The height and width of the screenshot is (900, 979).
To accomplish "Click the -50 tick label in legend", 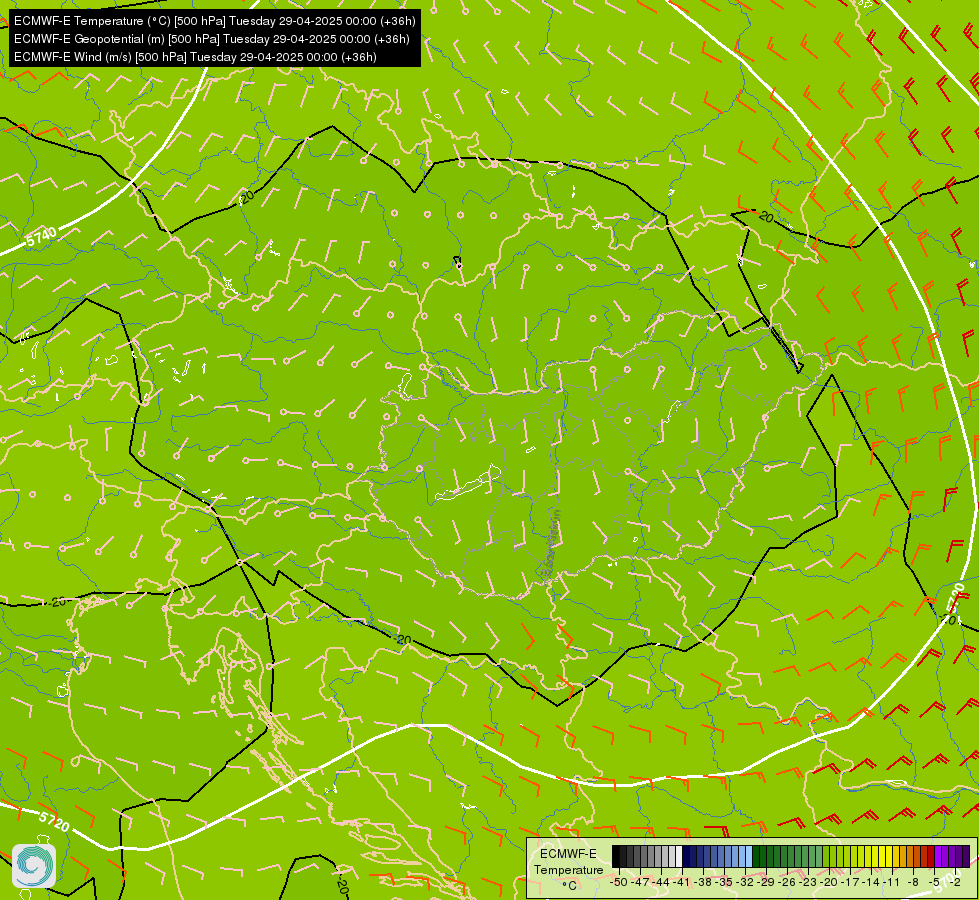I will (619, 883).
